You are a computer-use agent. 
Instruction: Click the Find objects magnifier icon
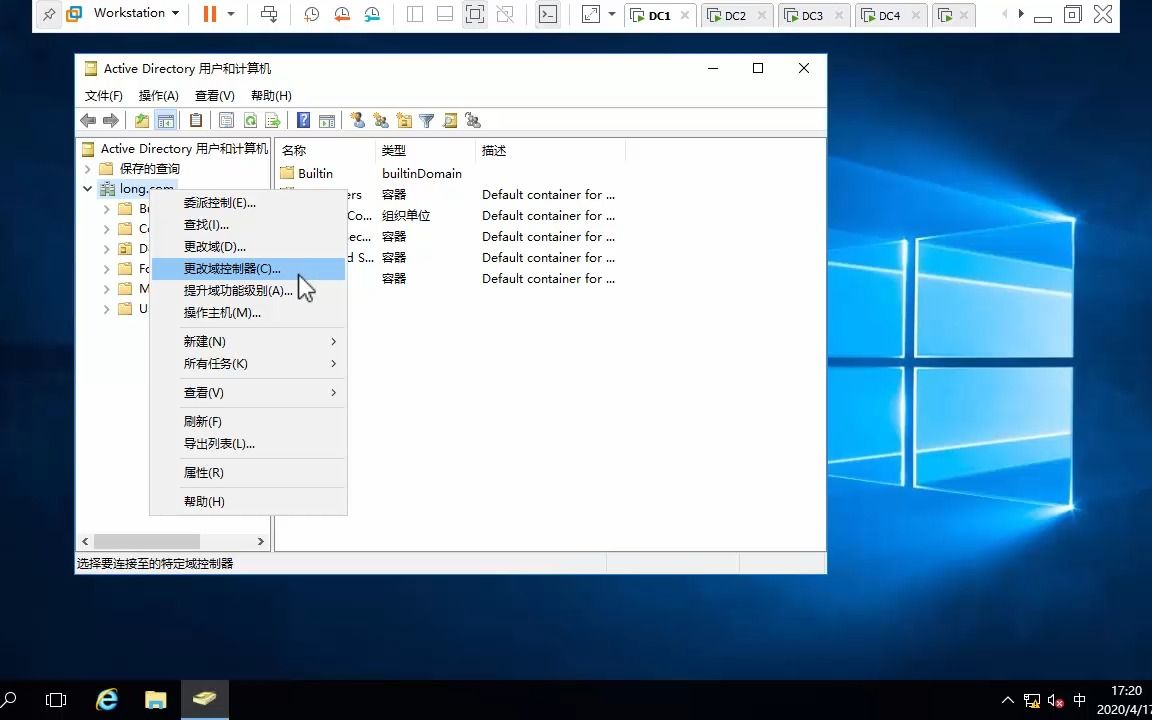point(450,120)
